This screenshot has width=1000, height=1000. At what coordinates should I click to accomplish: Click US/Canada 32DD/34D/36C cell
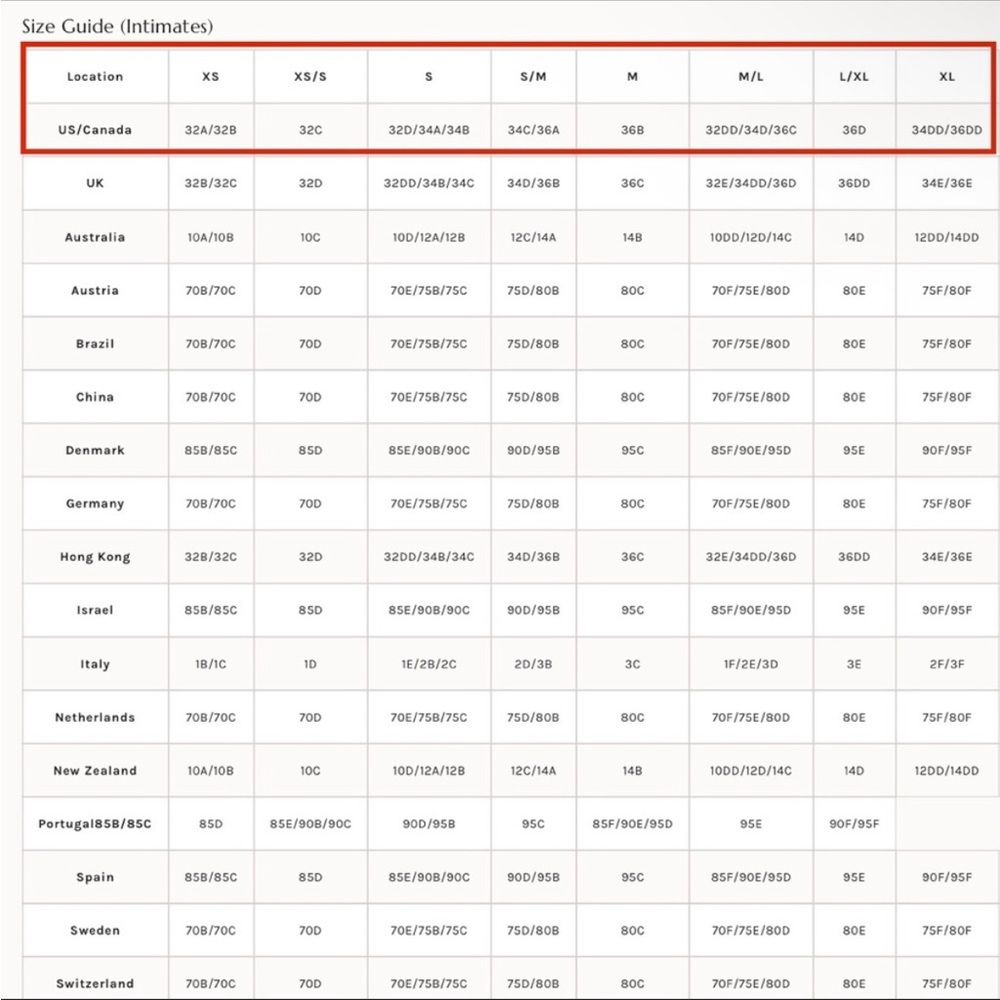click(x=751, y=129)
